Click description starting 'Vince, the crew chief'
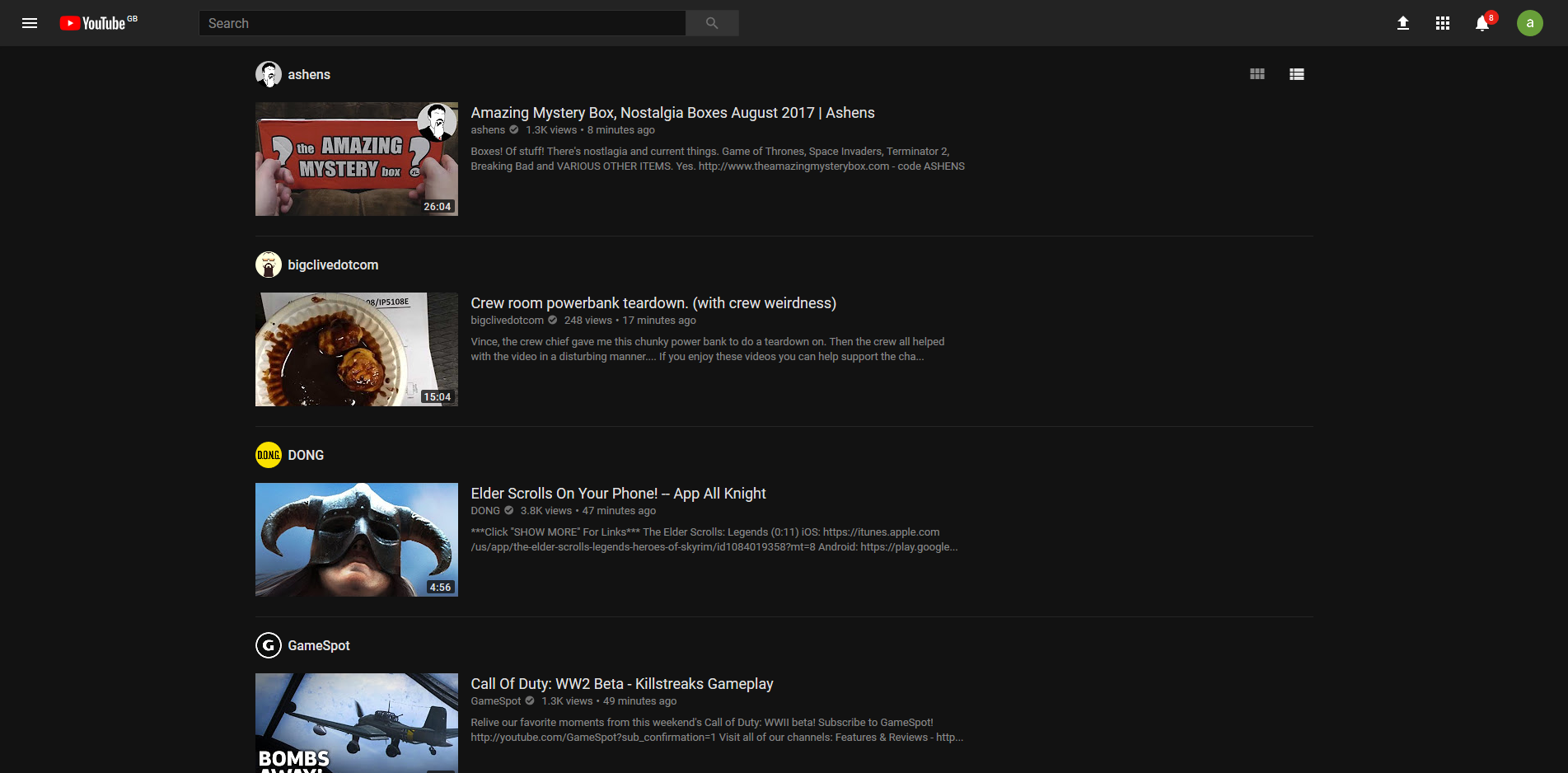This screenshot has height=773, width=1568. tap(708, 349)
